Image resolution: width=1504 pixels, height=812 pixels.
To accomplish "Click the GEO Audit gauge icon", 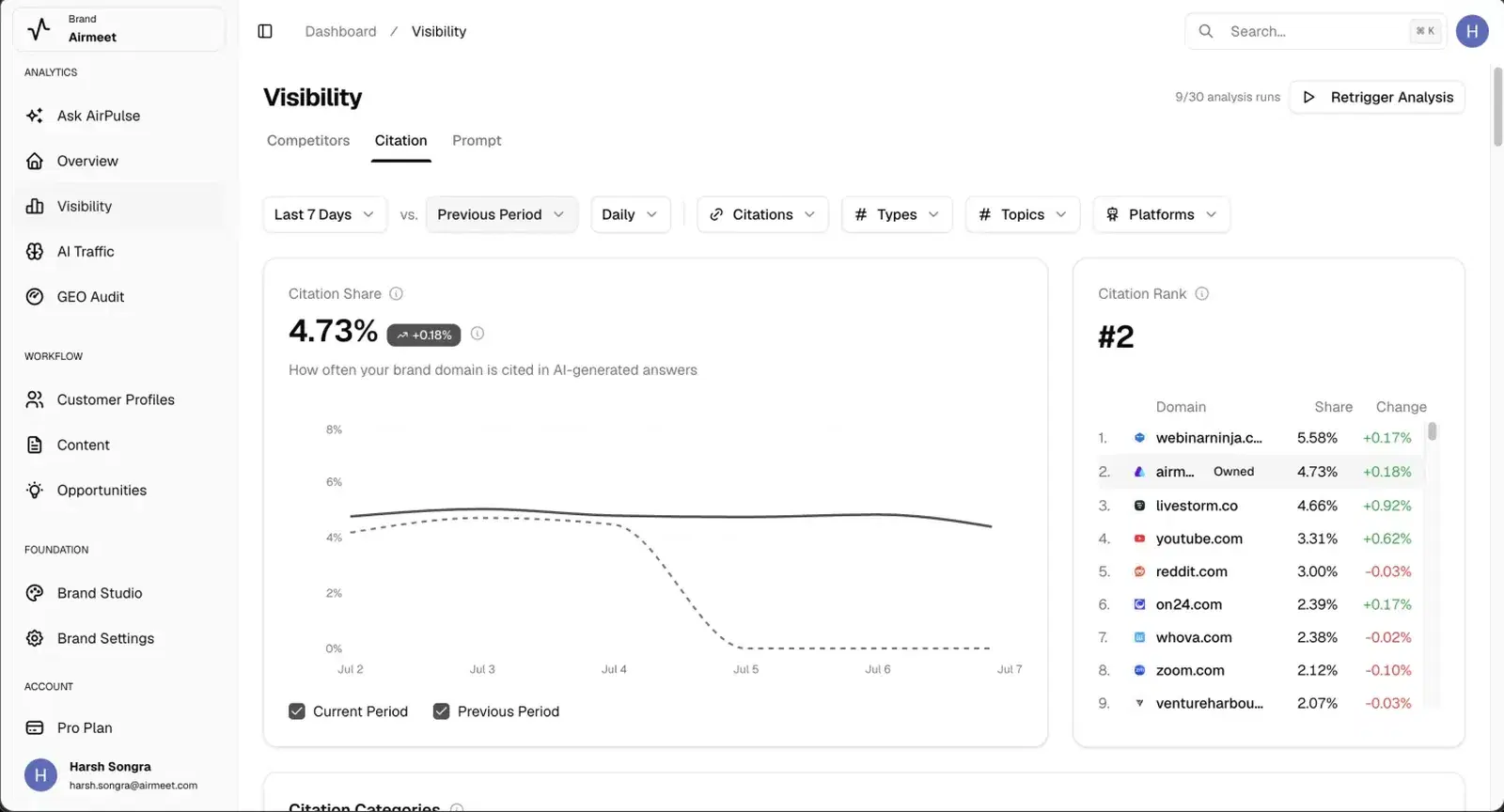I will tap(35, 296).
